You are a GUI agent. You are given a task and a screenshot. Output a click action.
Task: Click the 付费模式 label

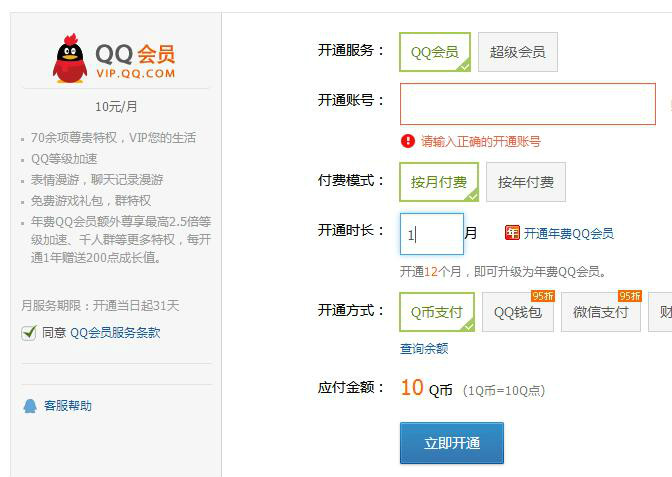point(351,180)
